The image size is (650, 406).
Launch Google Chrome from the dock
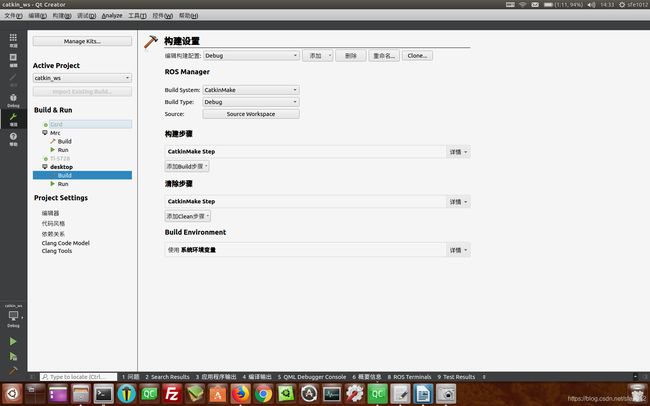pyautogui.click(x=263, y=394)
